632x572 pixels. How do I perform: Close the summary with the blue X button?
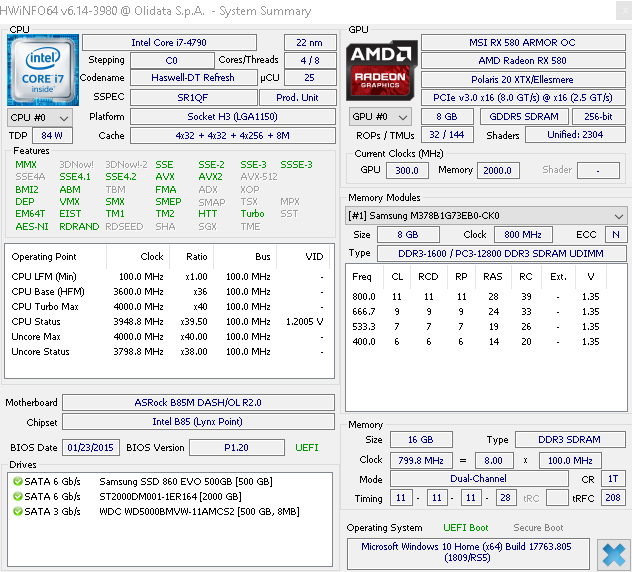pos(613,554)
